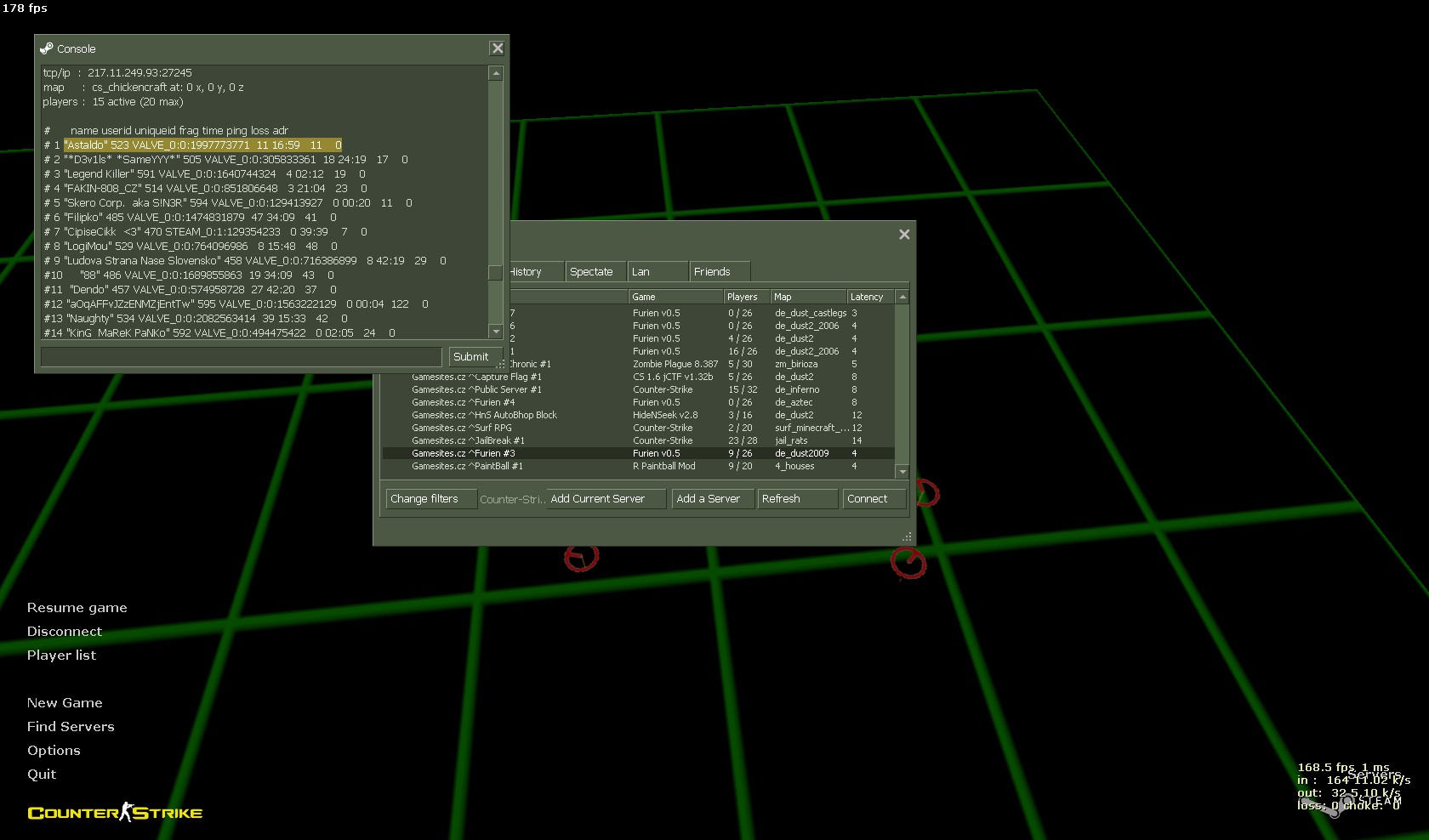Select console line for "Ludova Strana Nase Slovensko"
Image resolution: width=1429 pixels, height=840 pixels.
(245, 261)
